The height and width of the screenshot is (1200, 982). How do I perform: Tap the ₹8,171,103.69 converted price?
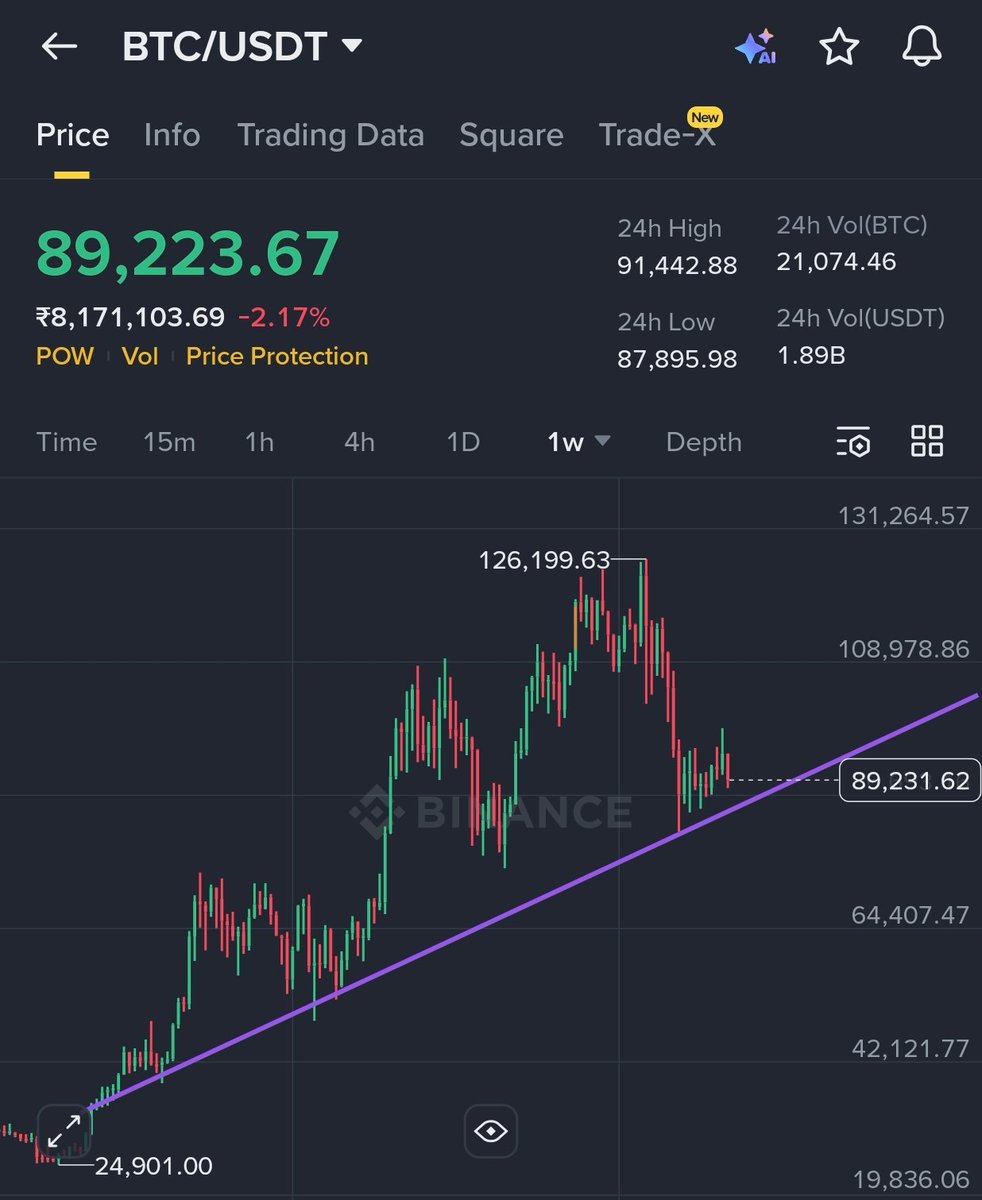[x=130, y=318]
